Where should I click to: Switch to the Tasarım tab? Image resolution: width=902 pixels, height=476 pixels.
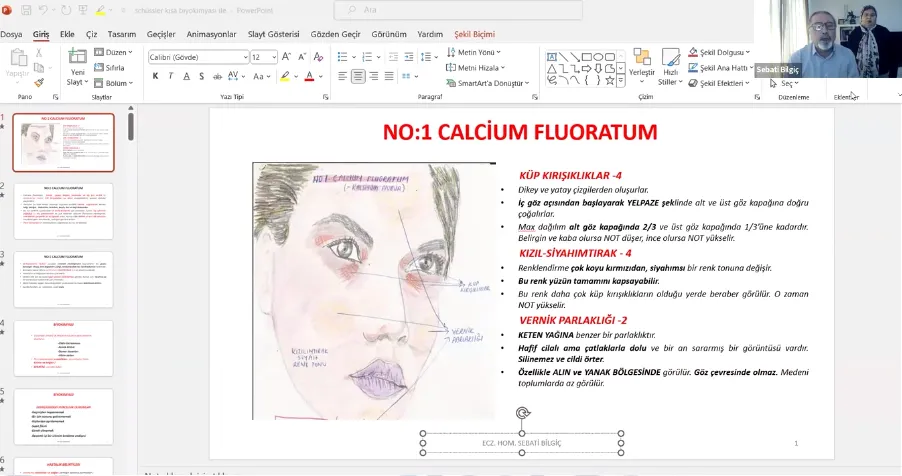click(x=122, y=33)
